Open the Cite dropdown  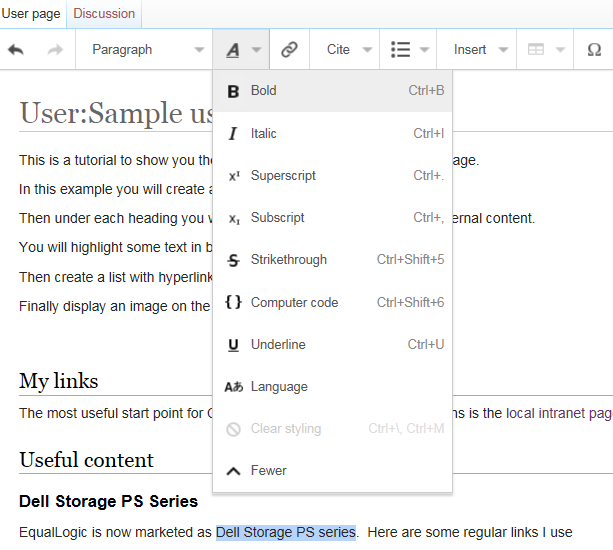(x=348, y=49)
